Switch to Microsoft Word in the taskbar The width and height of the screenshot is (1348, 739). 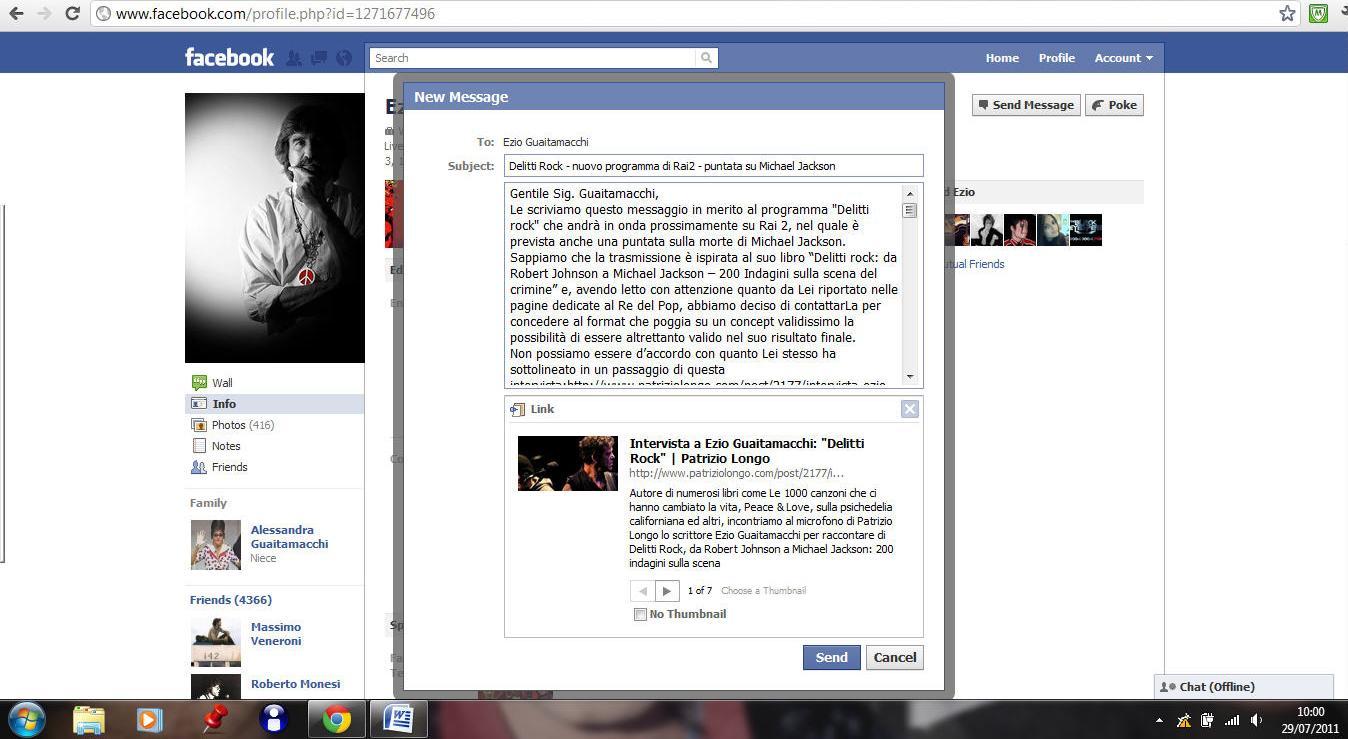(399, 719)
